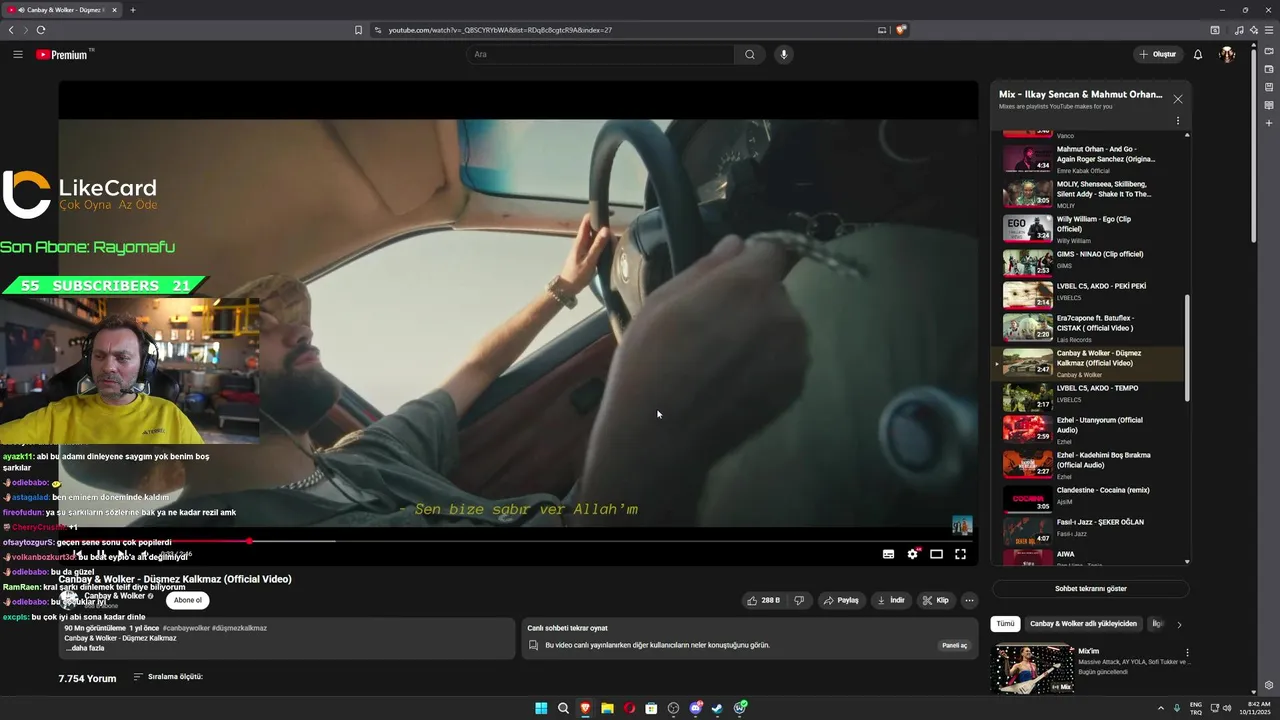Open Steam from the taskbar
1280x720 pixels.
(x=717, y=708)
